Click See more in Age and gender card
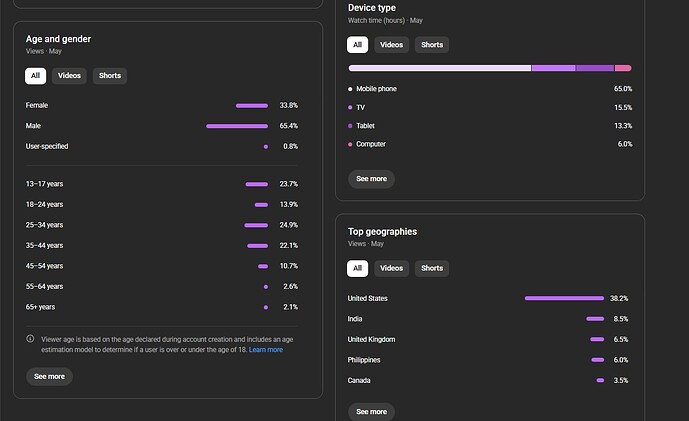Viewport: 689px width, 421px height. coord(49,377)
